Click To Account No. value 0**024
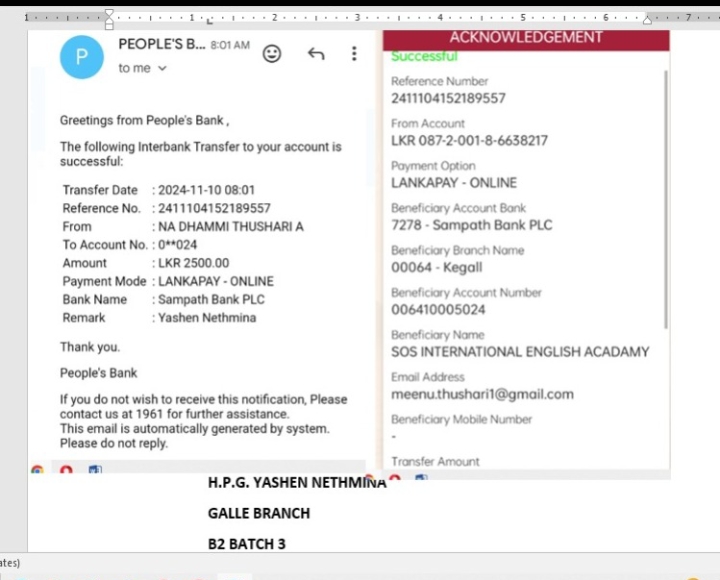Screen dimensions: 720x580 (x=177, y=245)
